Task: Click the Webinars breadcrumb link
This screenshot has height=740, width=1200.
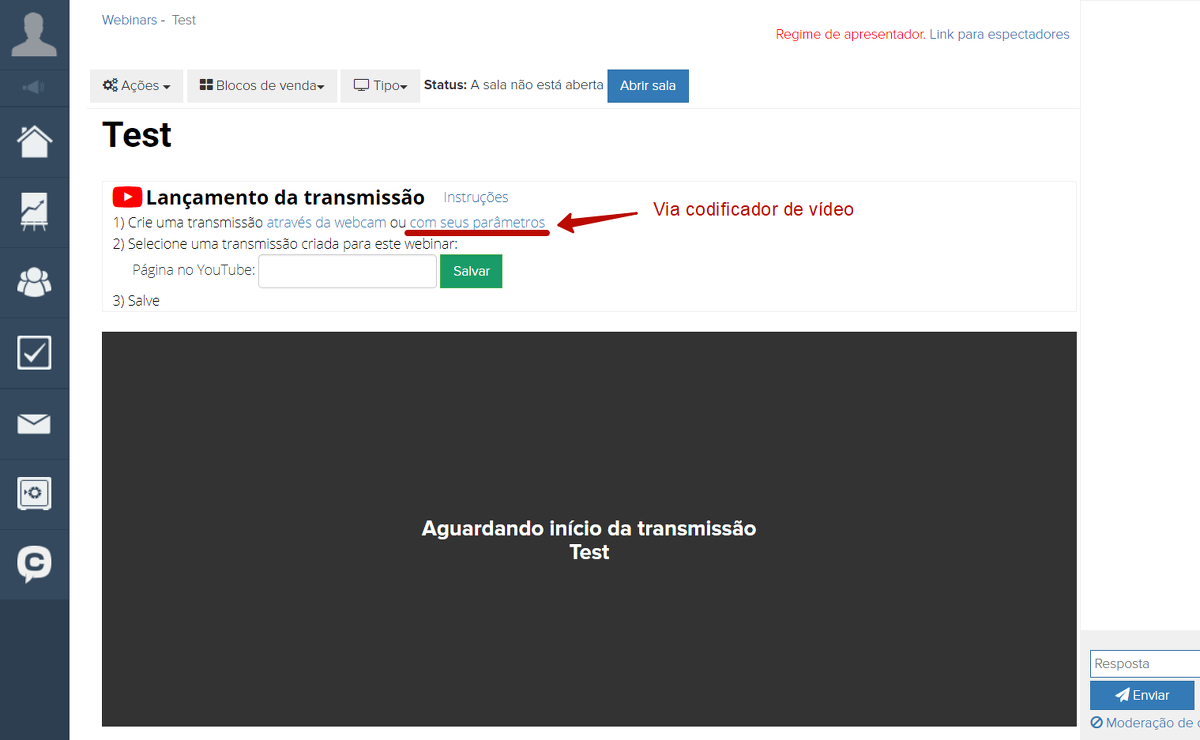Action: 129,20
